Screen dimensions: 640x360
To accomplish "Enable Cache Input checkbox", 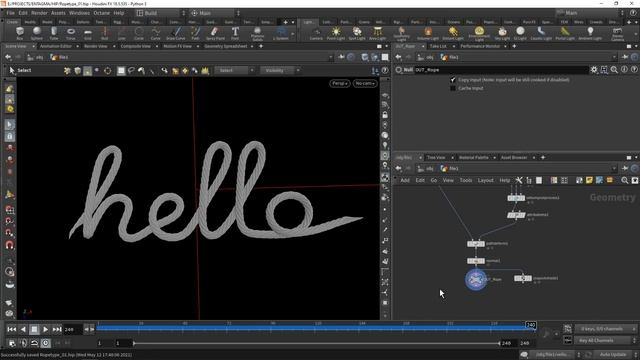I will pos(453,88).
